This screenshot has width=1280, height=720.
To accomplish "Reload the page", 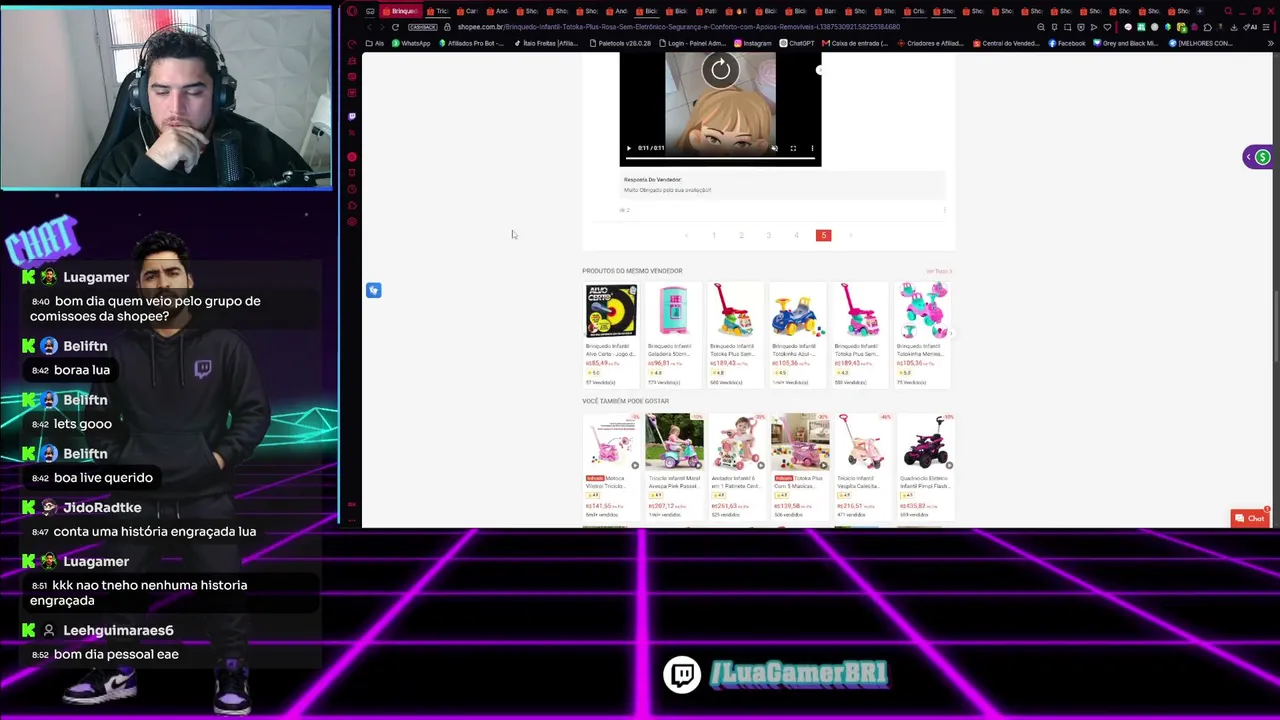I will pyautogui.click(x=395, y=27).
